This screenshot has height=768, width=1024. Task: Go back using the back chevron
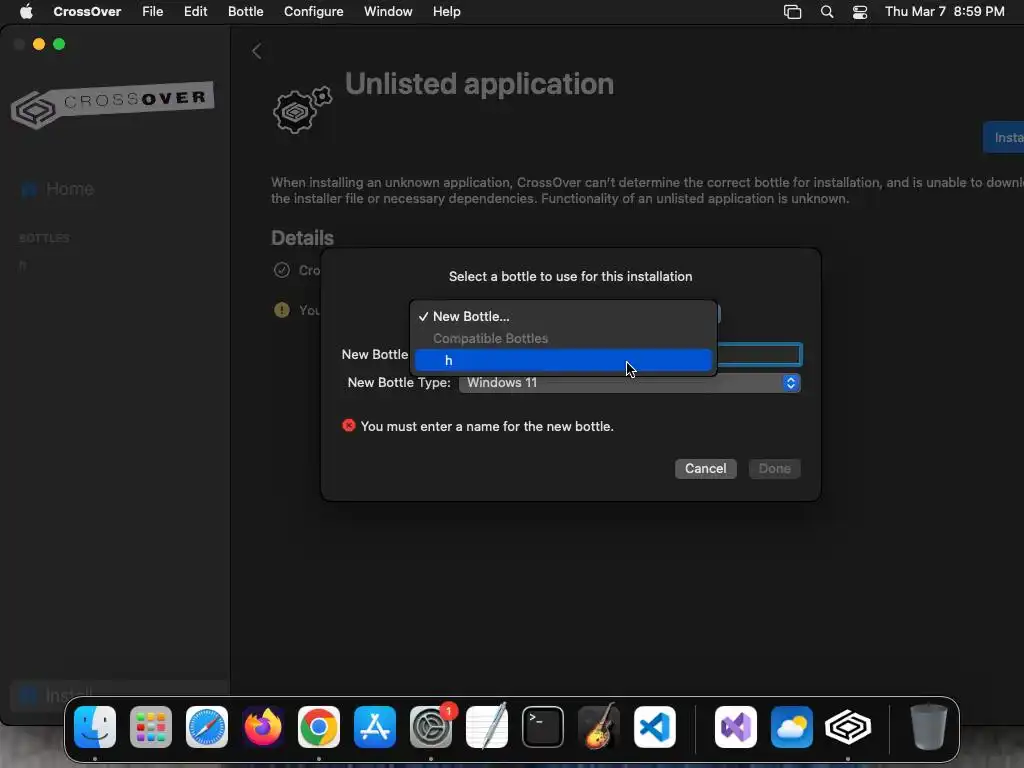(x=257, y=51)
